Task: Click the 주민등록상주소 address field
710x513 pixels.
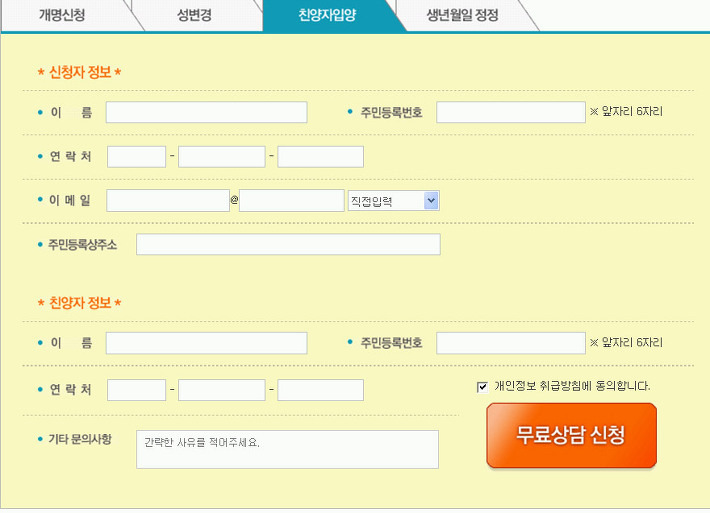Action: pyautogui.click(x=288, y=245)
